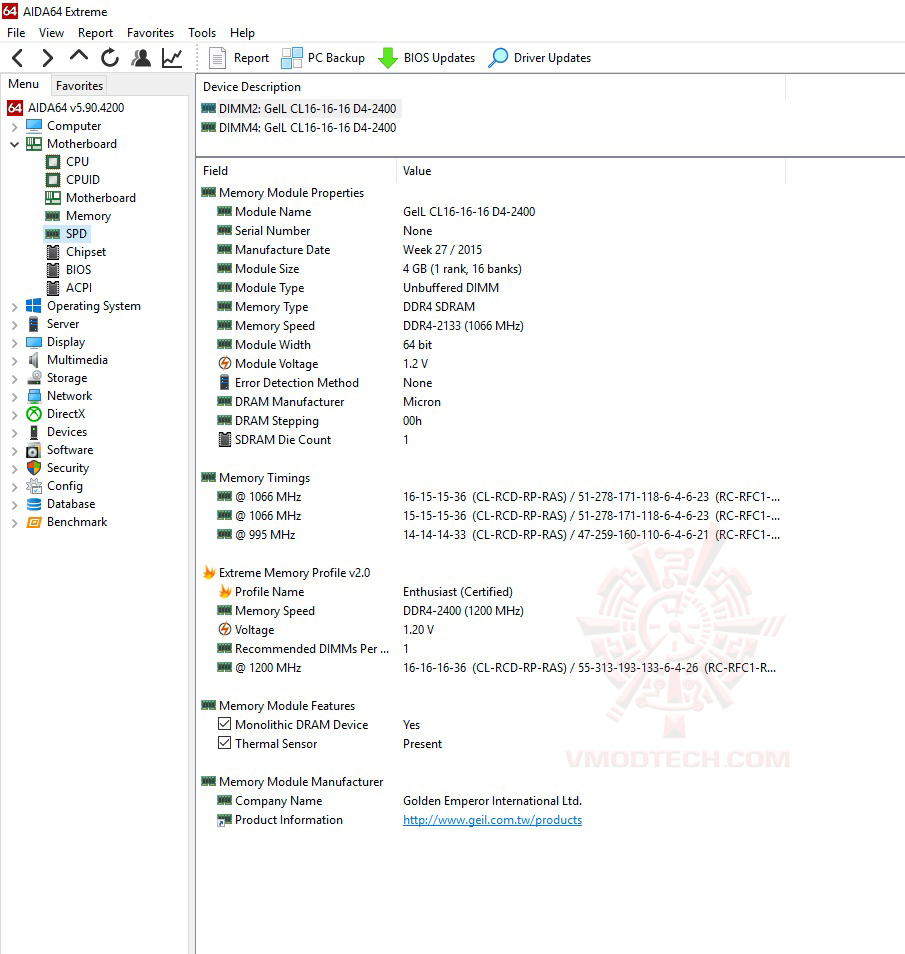Select the CPU icon in the tree

coord(54,162)
